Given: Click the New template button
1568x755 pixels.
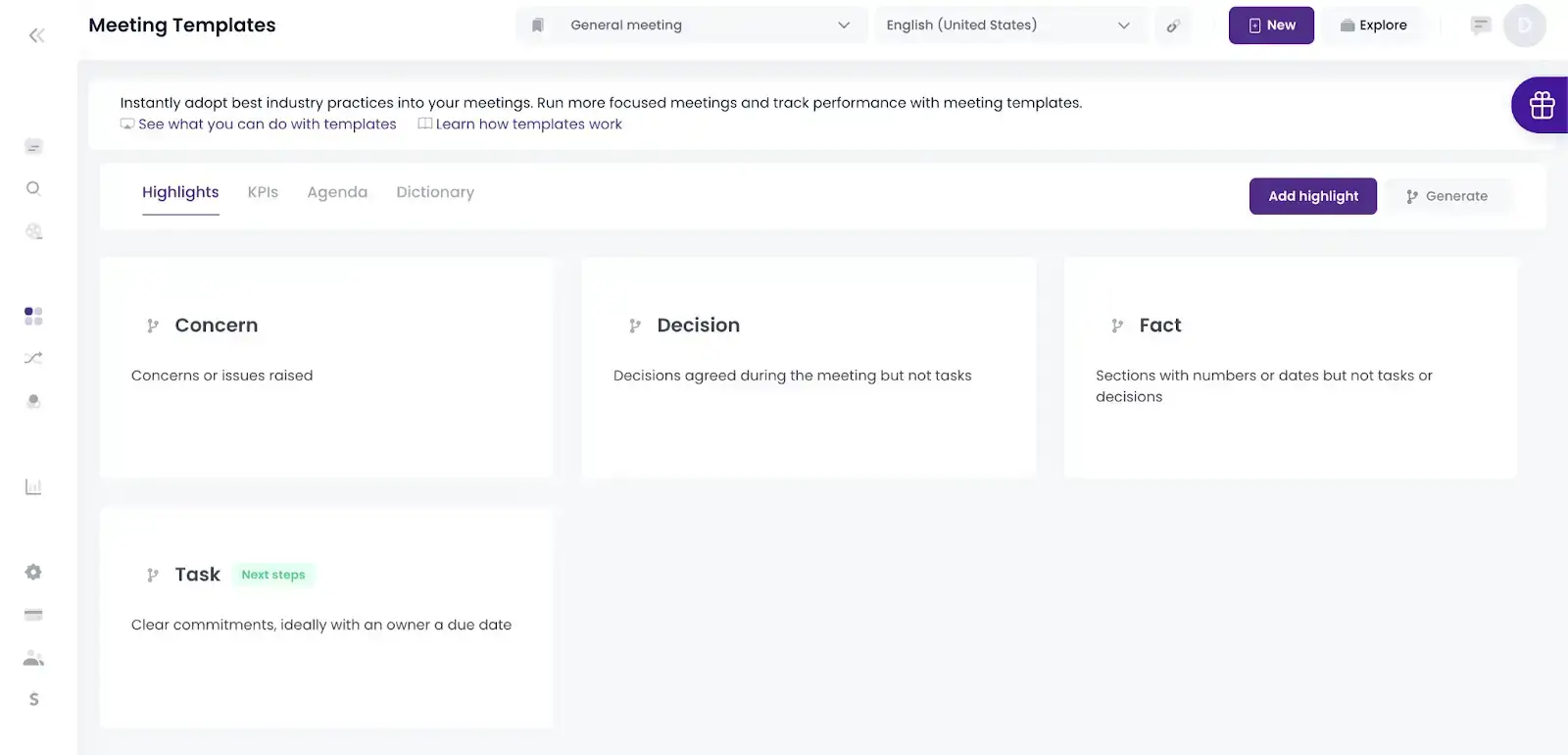Looking at the screenshot, I should 1270,25.
